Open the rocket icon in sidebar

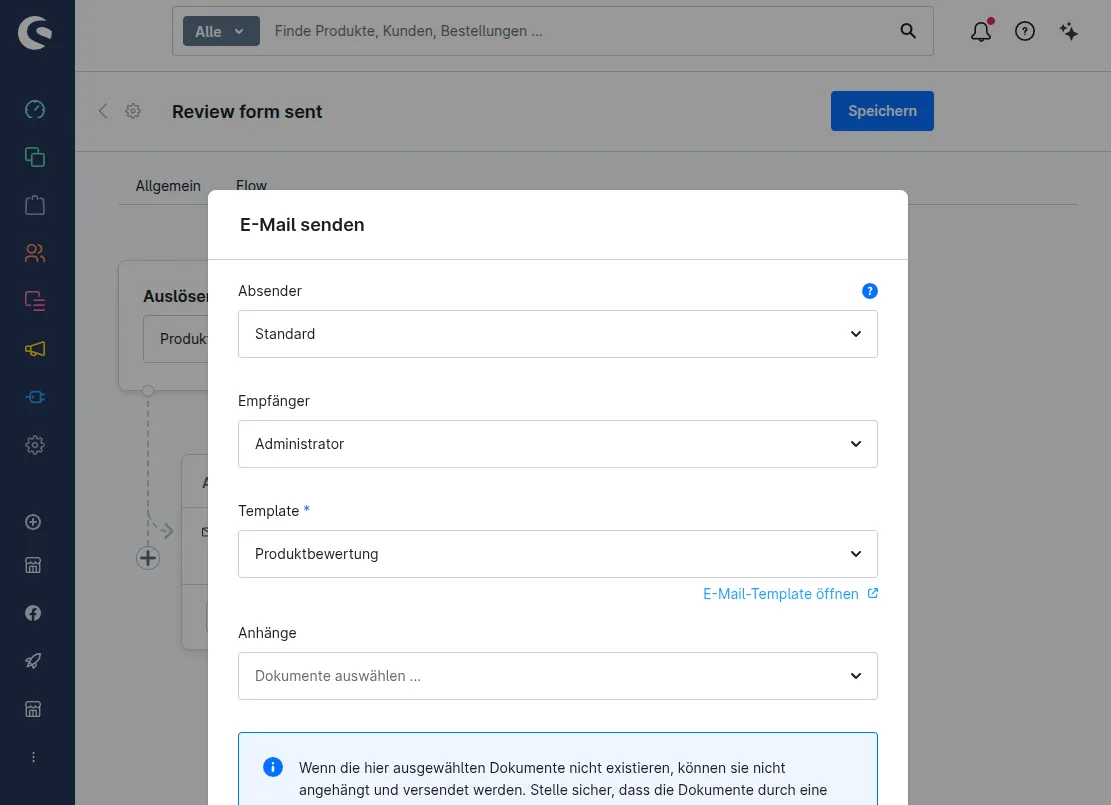[x=33, y=661]
